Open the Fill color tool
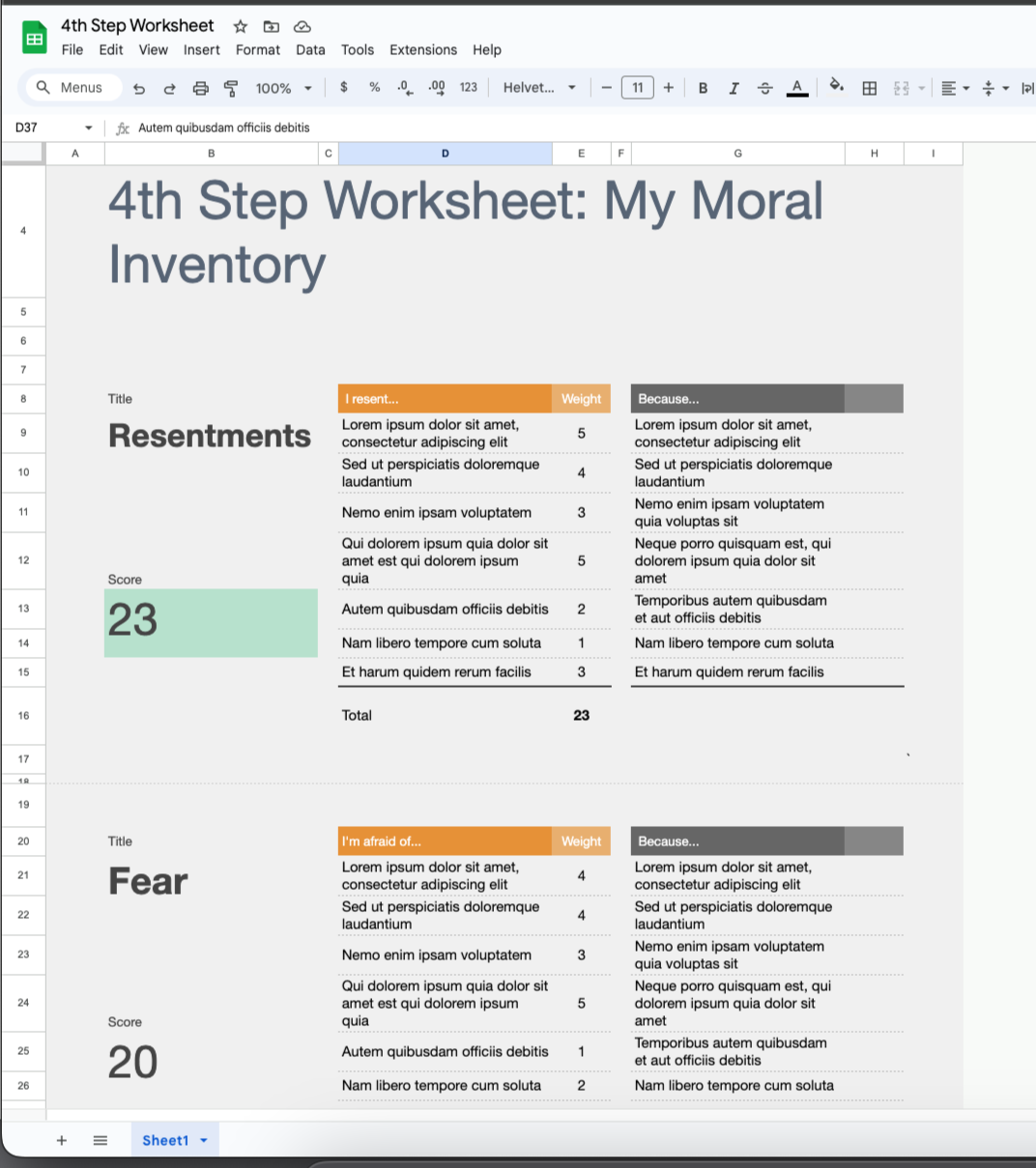 point(836,87)
